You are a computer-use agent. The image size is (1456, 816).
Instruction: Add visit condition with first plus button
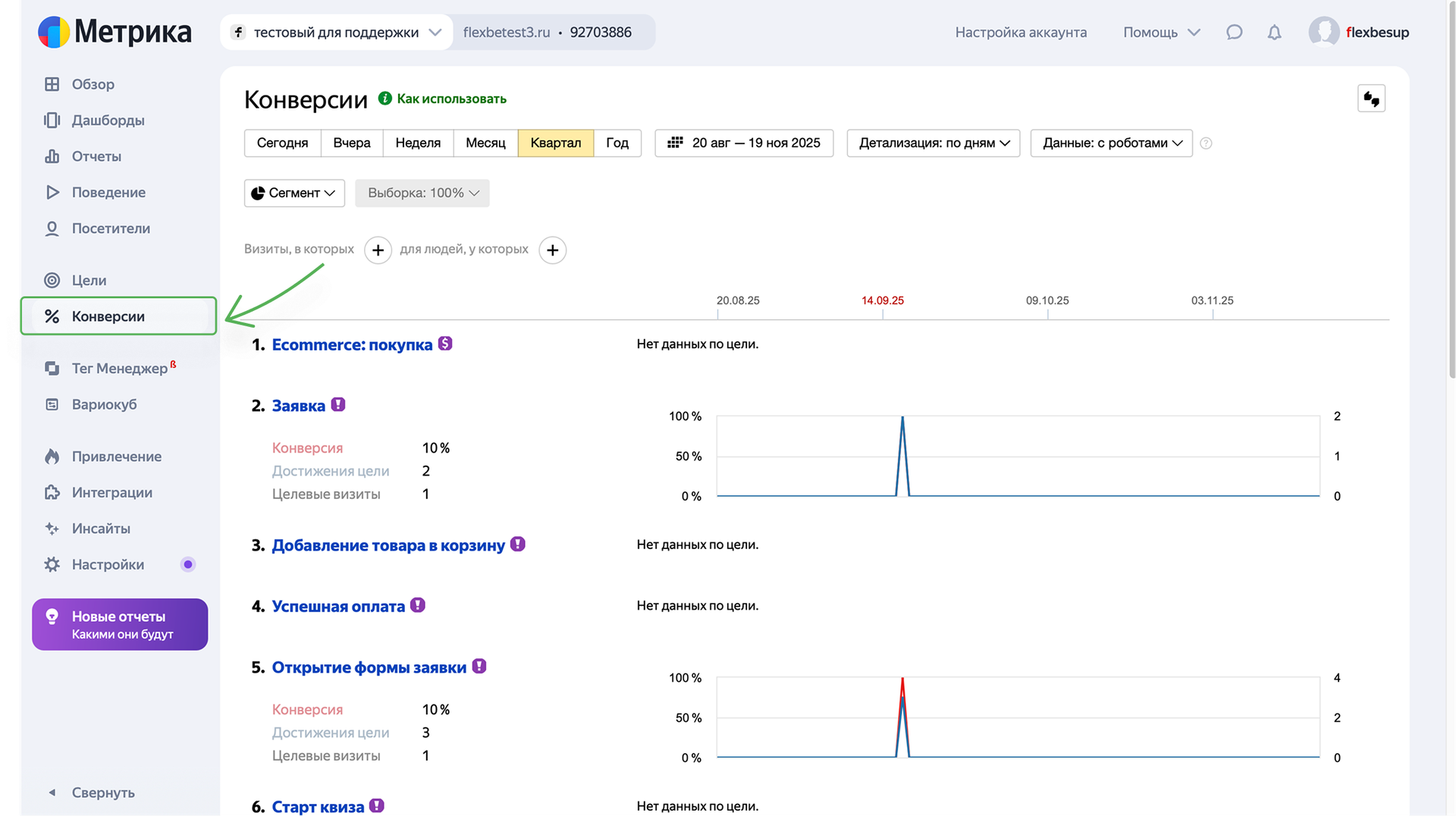pyautogui.click(x=378, y=250)
